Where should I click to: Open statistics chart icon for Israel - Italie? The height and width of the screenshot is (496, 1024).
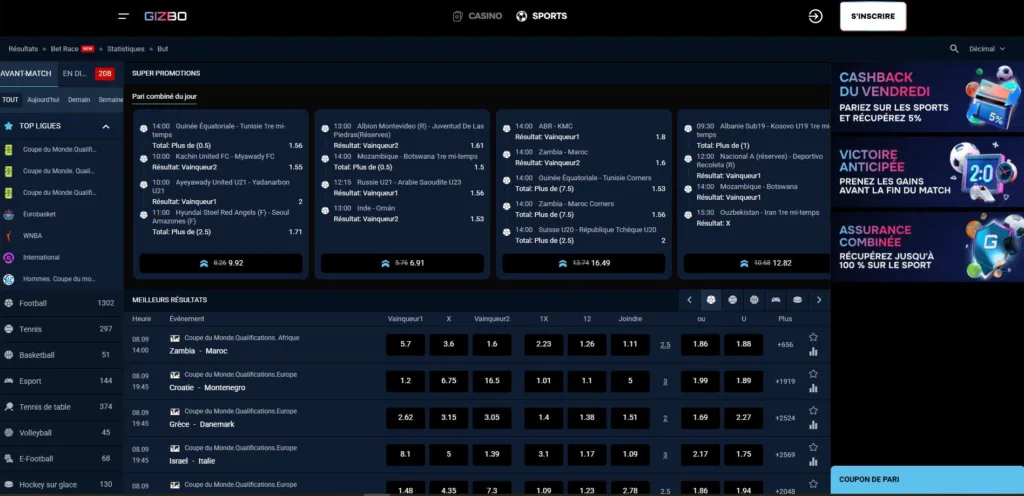[x=813, y=463]
